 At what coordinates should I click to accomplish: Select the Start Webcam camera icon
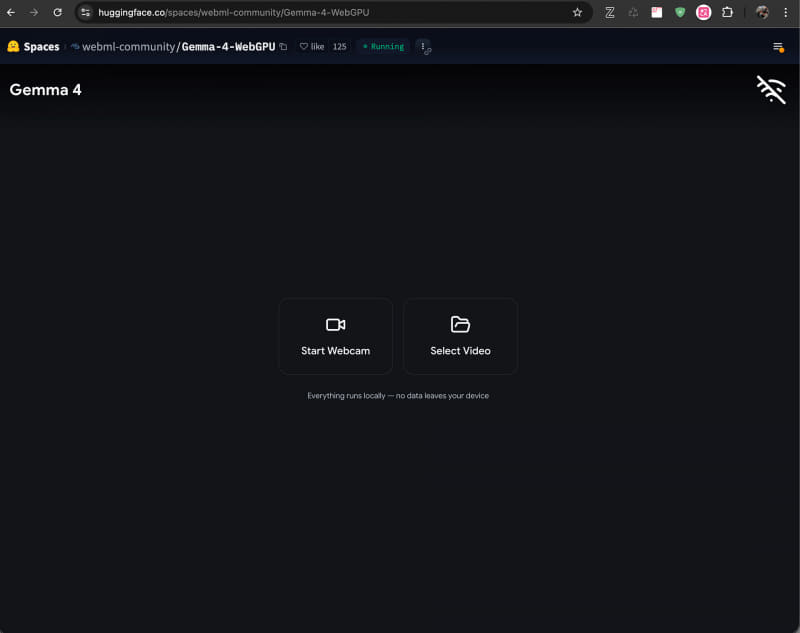(335, 323)
